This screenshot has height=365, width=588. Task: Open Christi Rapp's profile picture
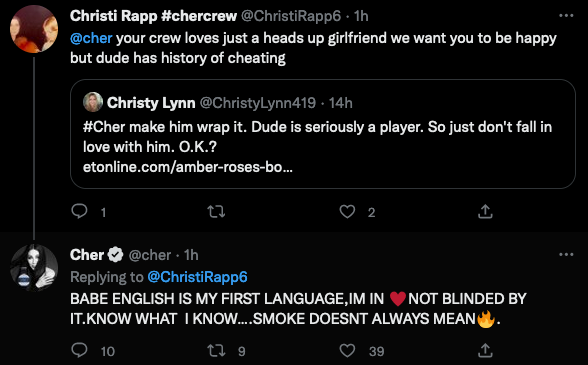[x=34, y=29]
